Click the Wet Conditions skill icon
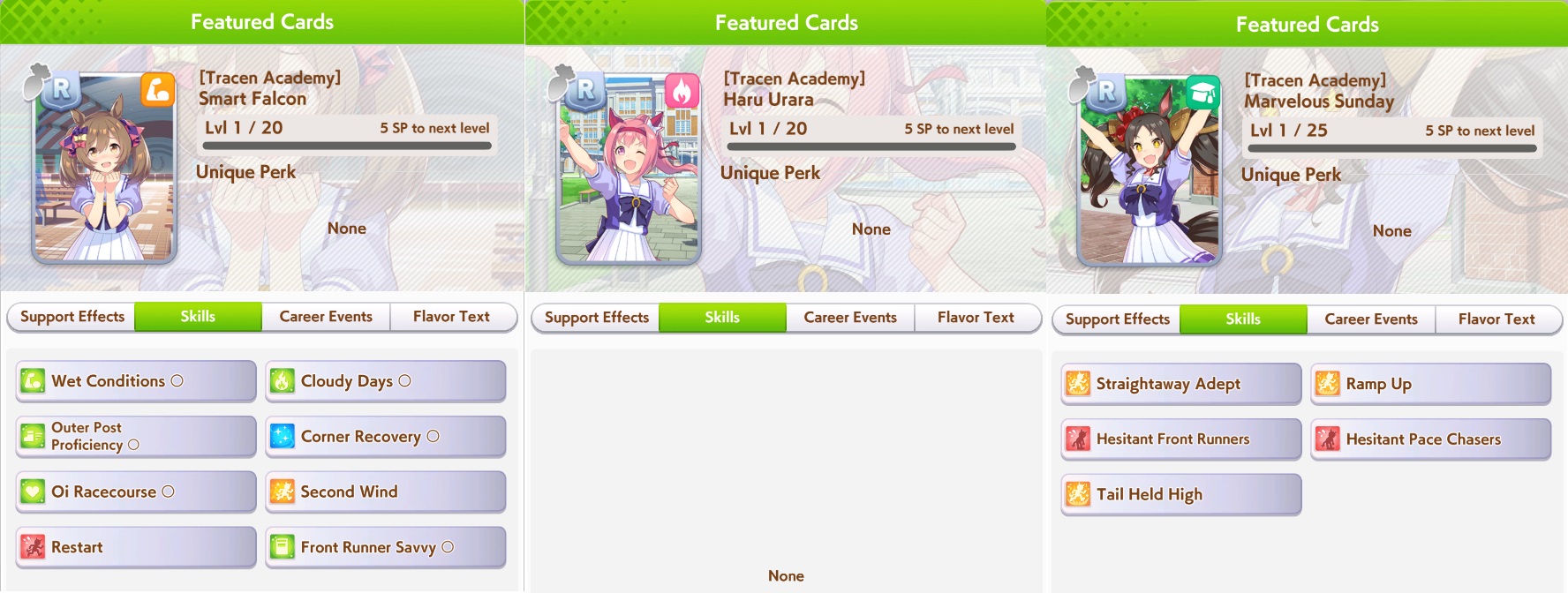The image size is (1568, 593). click(33, 381)
